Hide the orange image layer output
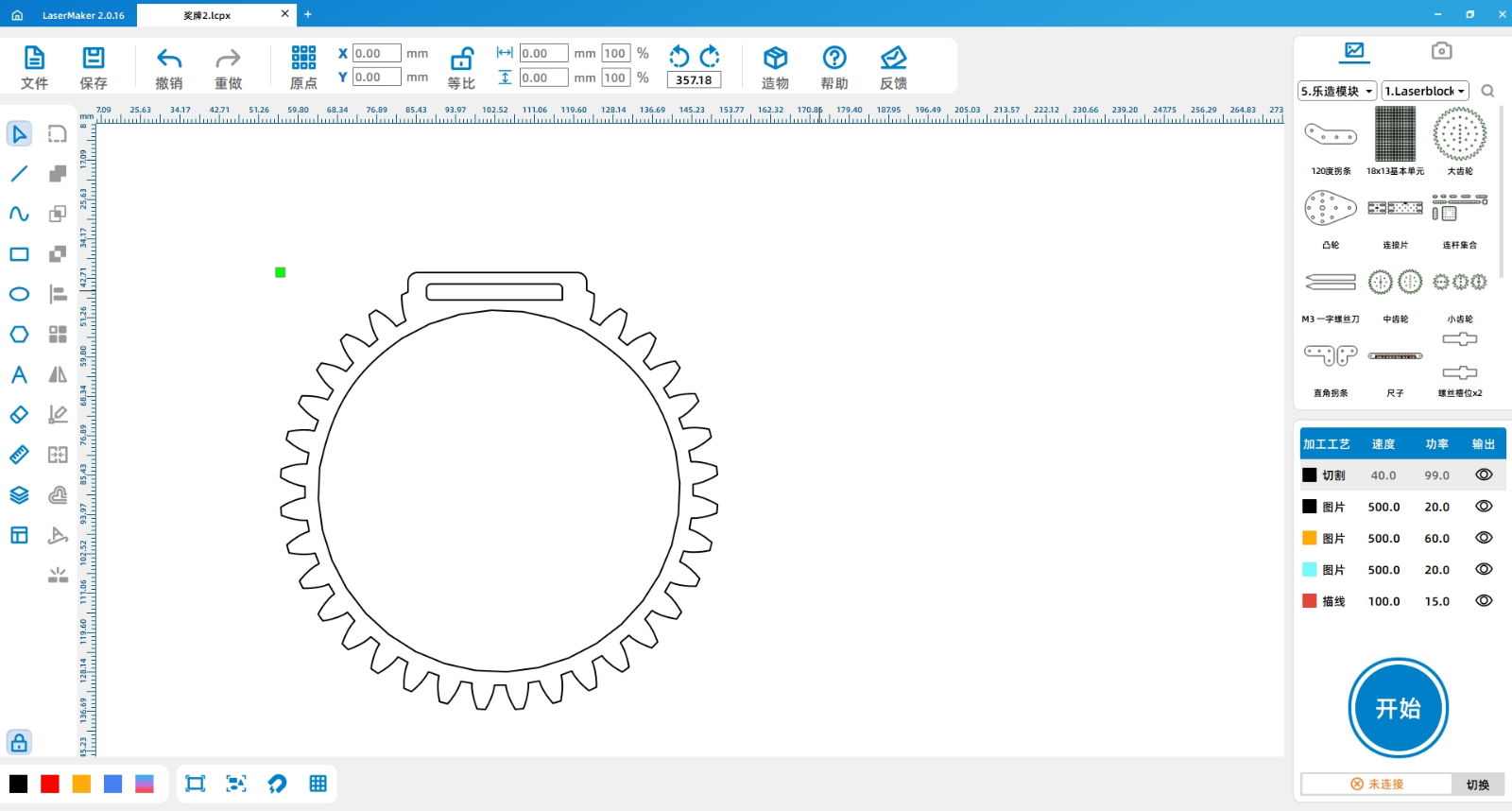1512x811 pixels. (1484, 538)
